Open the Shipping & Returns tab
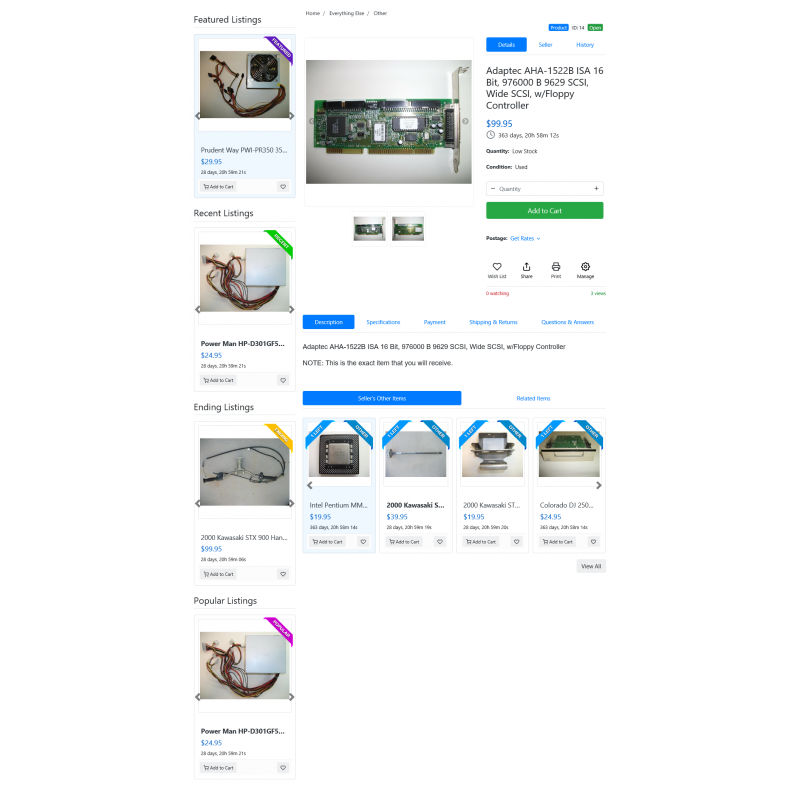The image size is (800, 800). tap(493, 322)
